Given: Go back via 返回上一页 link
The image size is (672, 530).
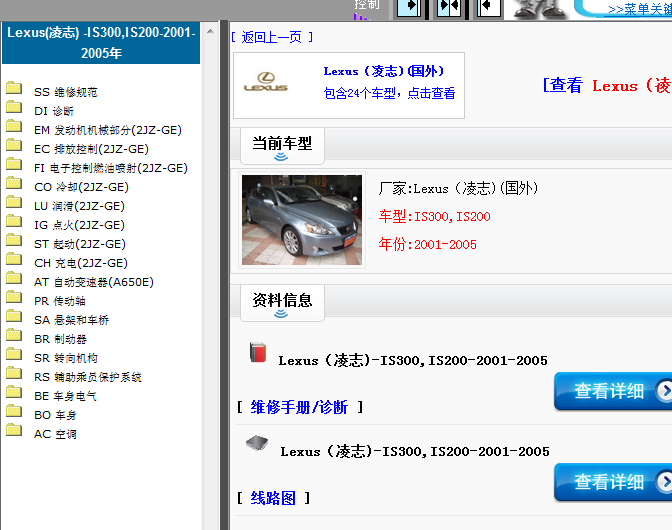Looking at the screenshot, I should click(272, 37).
